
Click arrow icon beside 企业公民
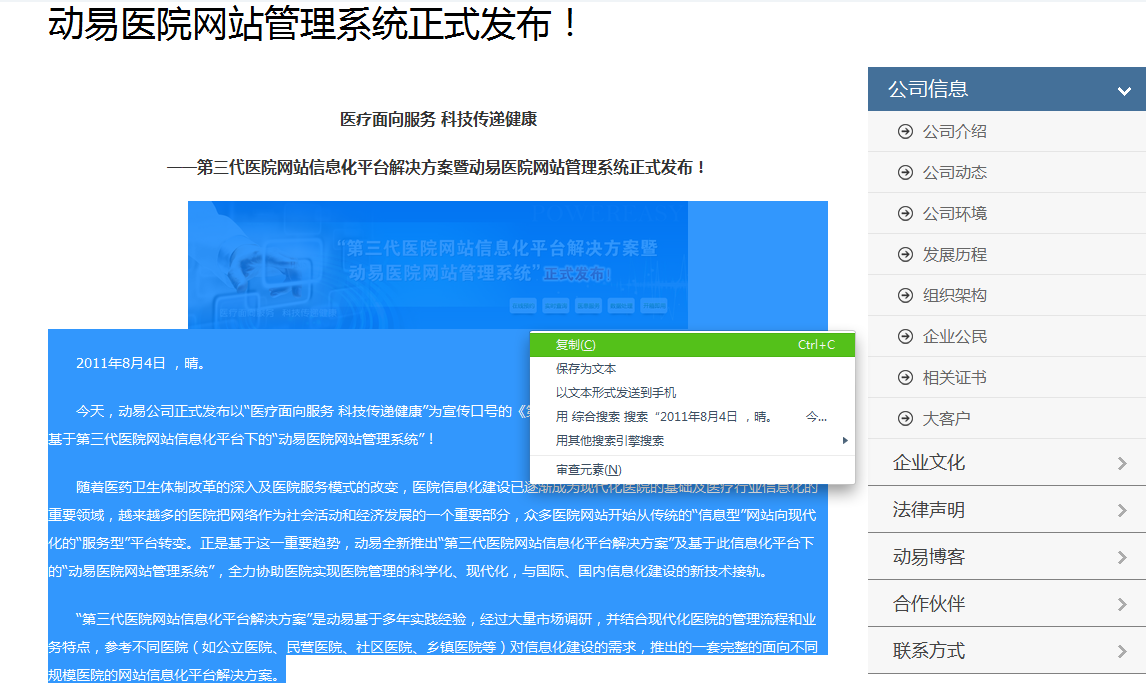[906, 336]
